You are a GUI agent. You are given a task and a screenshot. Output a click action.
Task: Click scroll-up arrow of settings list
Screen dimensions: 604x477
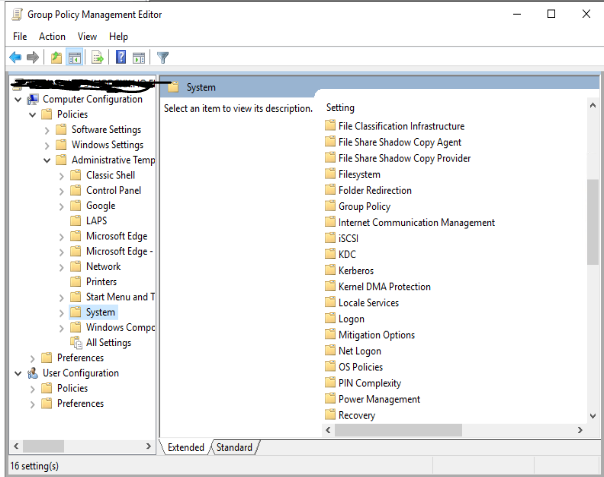593,105
